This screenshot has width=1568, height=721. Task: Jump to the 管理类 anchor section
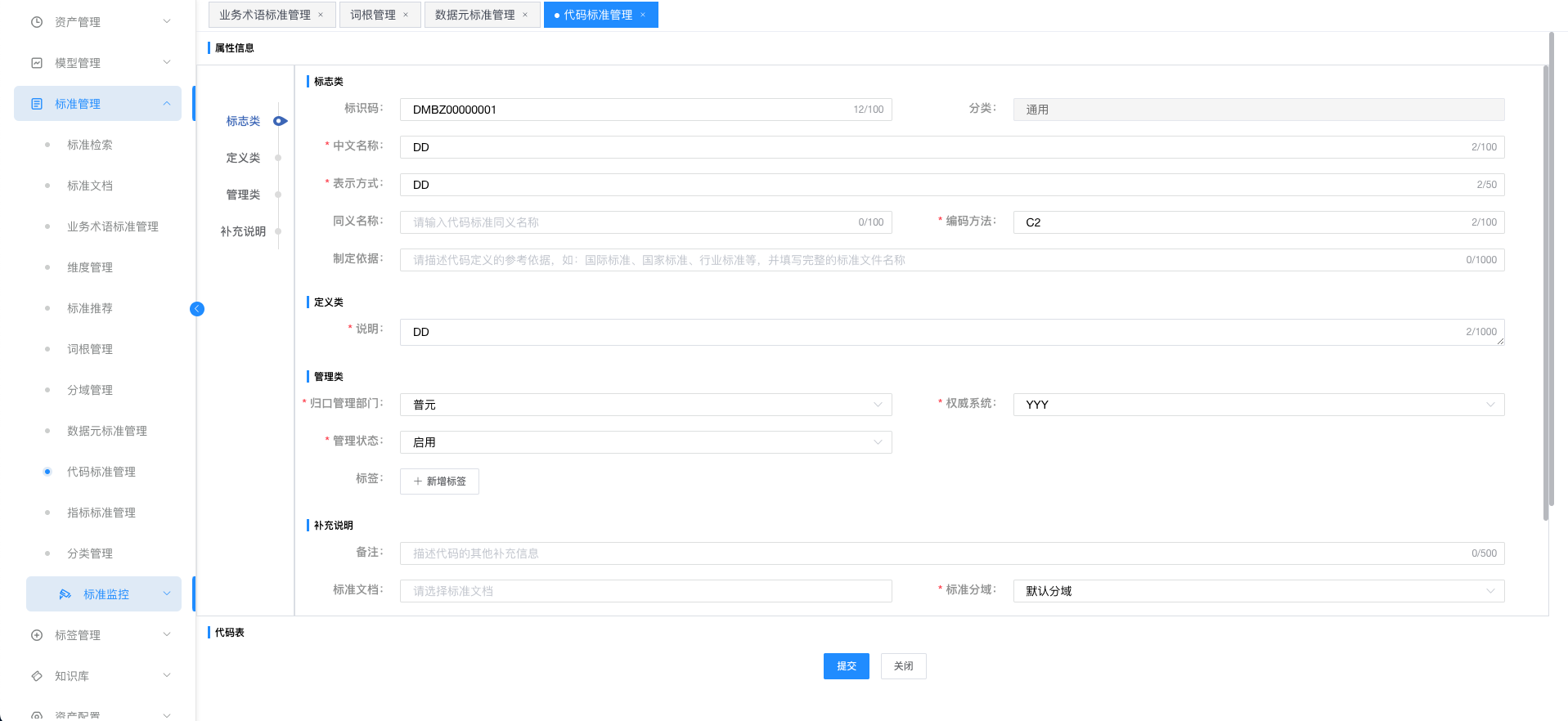pos(243,195)
